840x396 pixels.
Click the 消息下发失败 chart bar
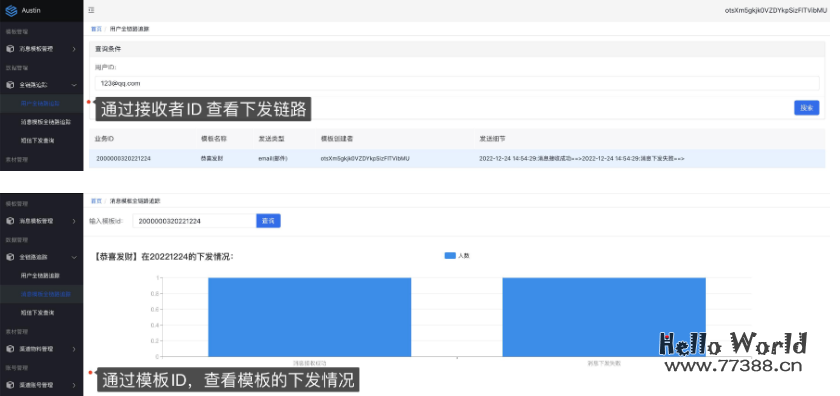pyautogui.click(x=604, y=317)
